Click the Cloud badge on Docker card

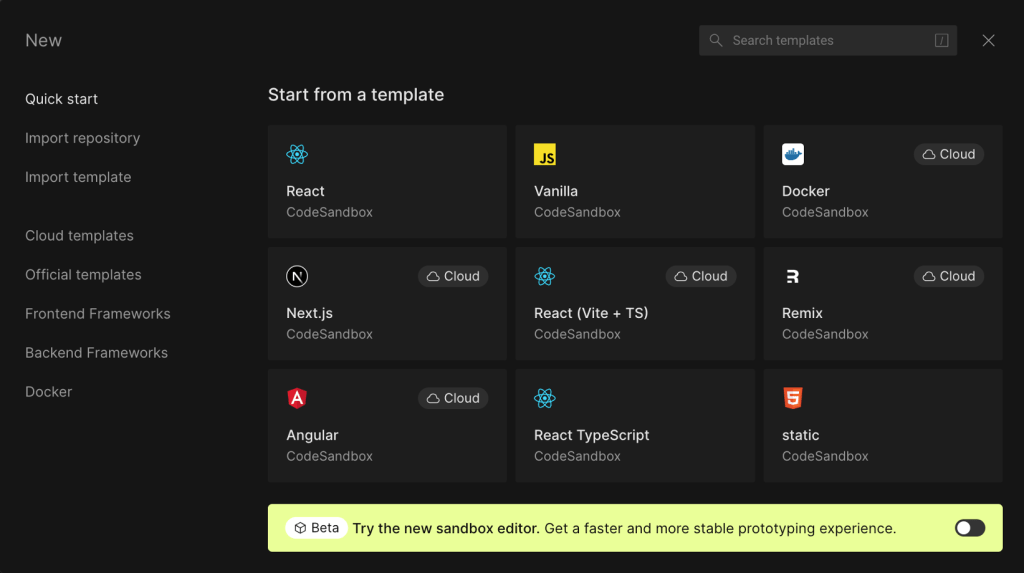[x=948, y=154]
